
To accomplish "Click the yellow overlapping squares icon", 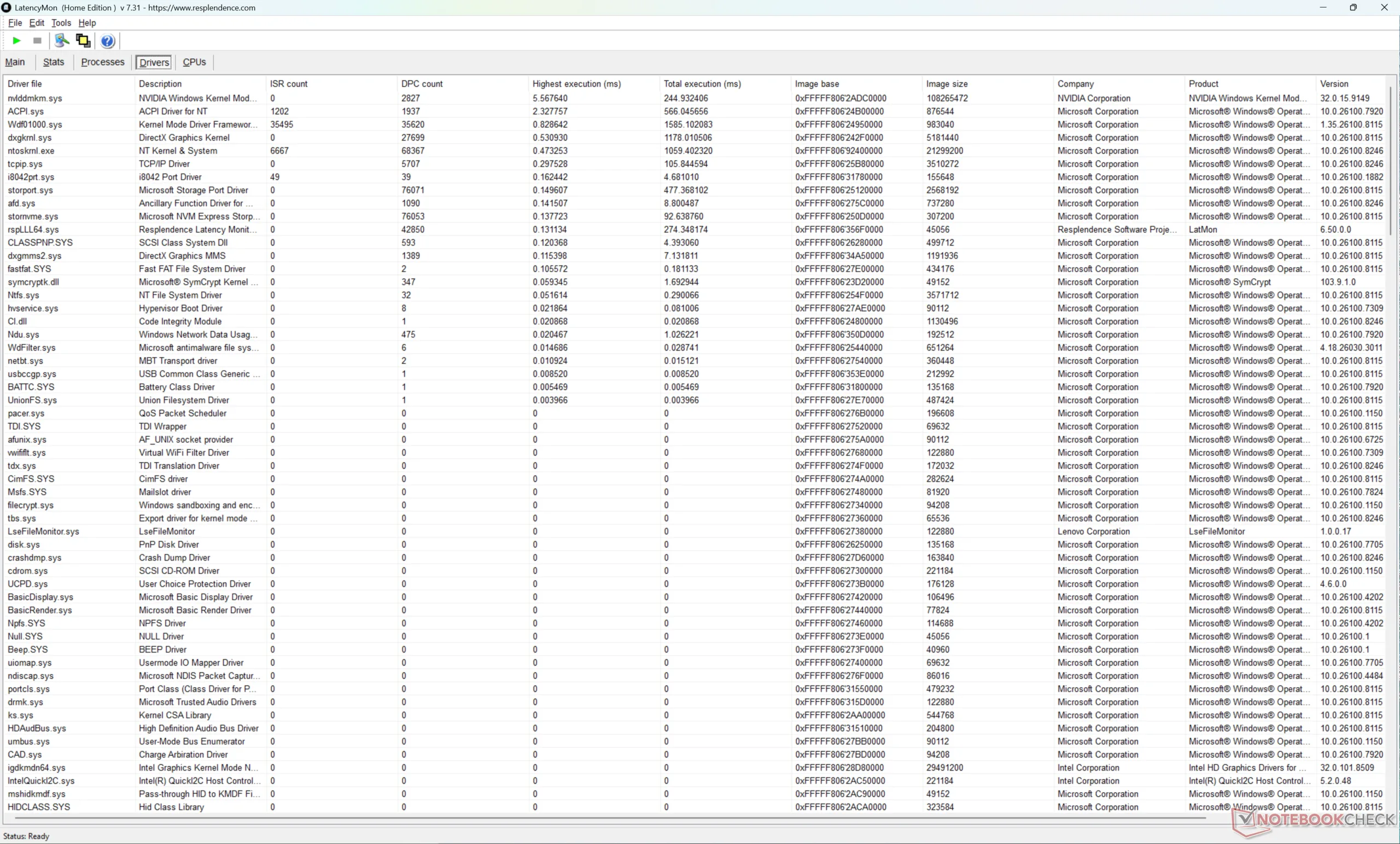I will click(83, 40).
